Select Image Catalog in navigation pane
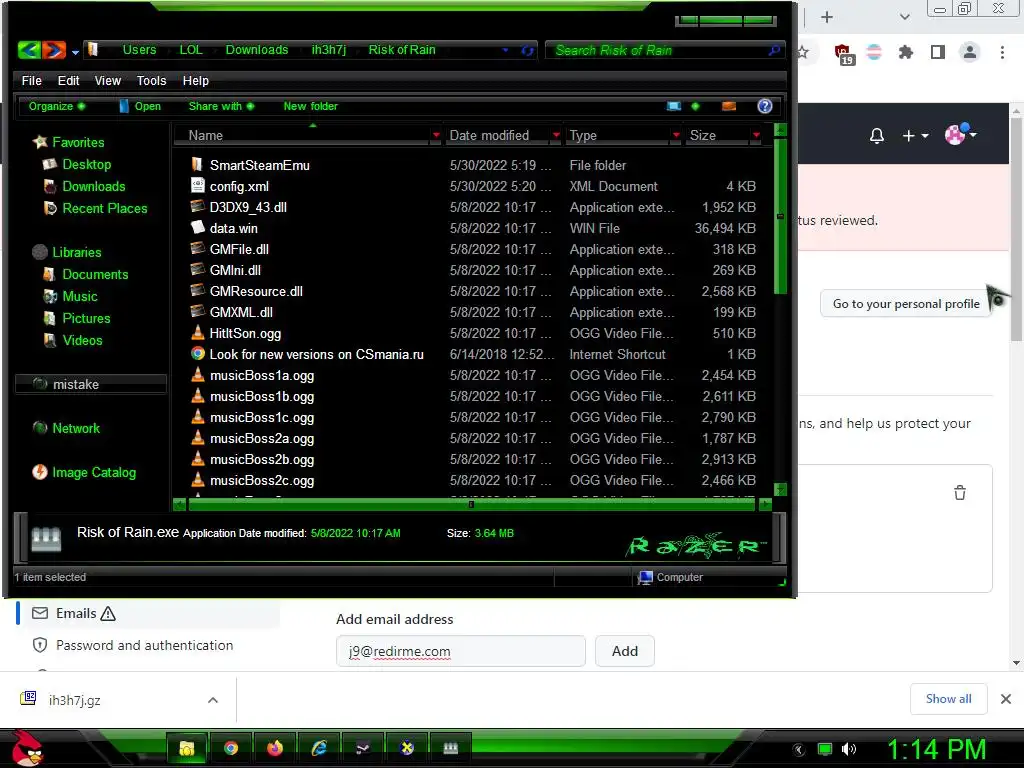 tap(84, 472)
